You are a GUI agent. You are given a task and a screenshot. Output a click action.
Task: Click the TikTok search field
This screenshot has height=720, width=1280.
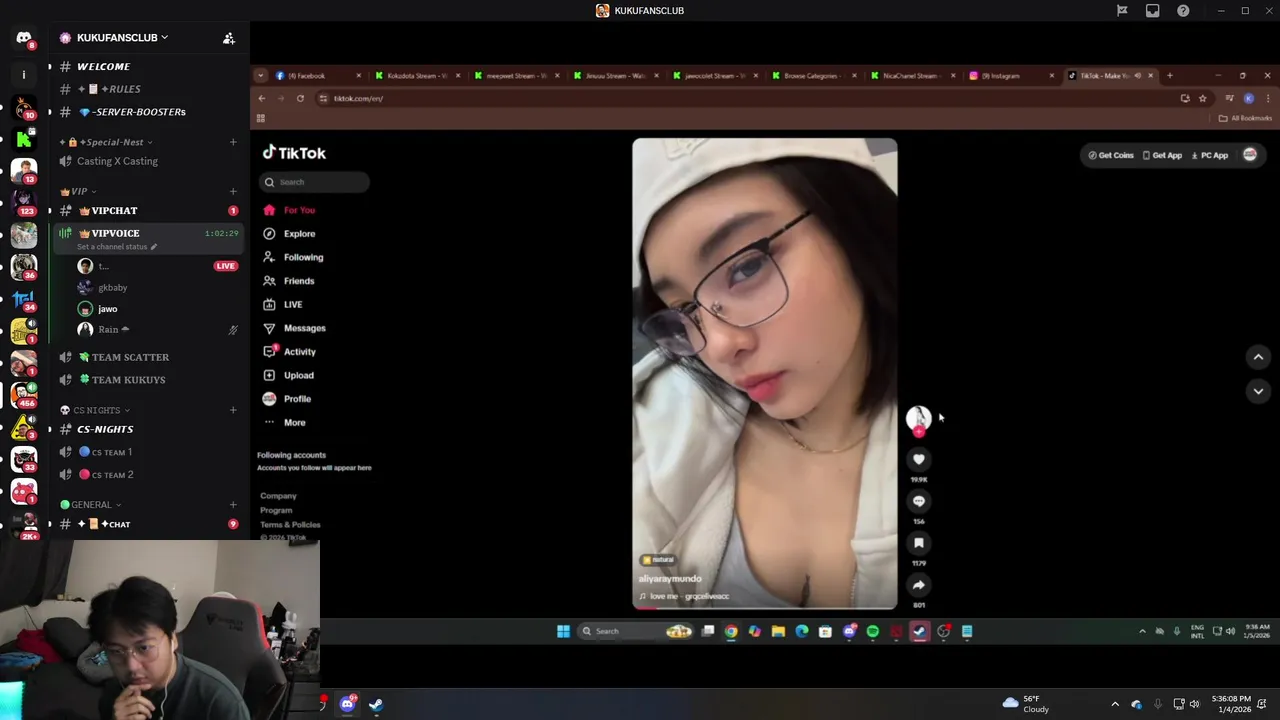316,182
